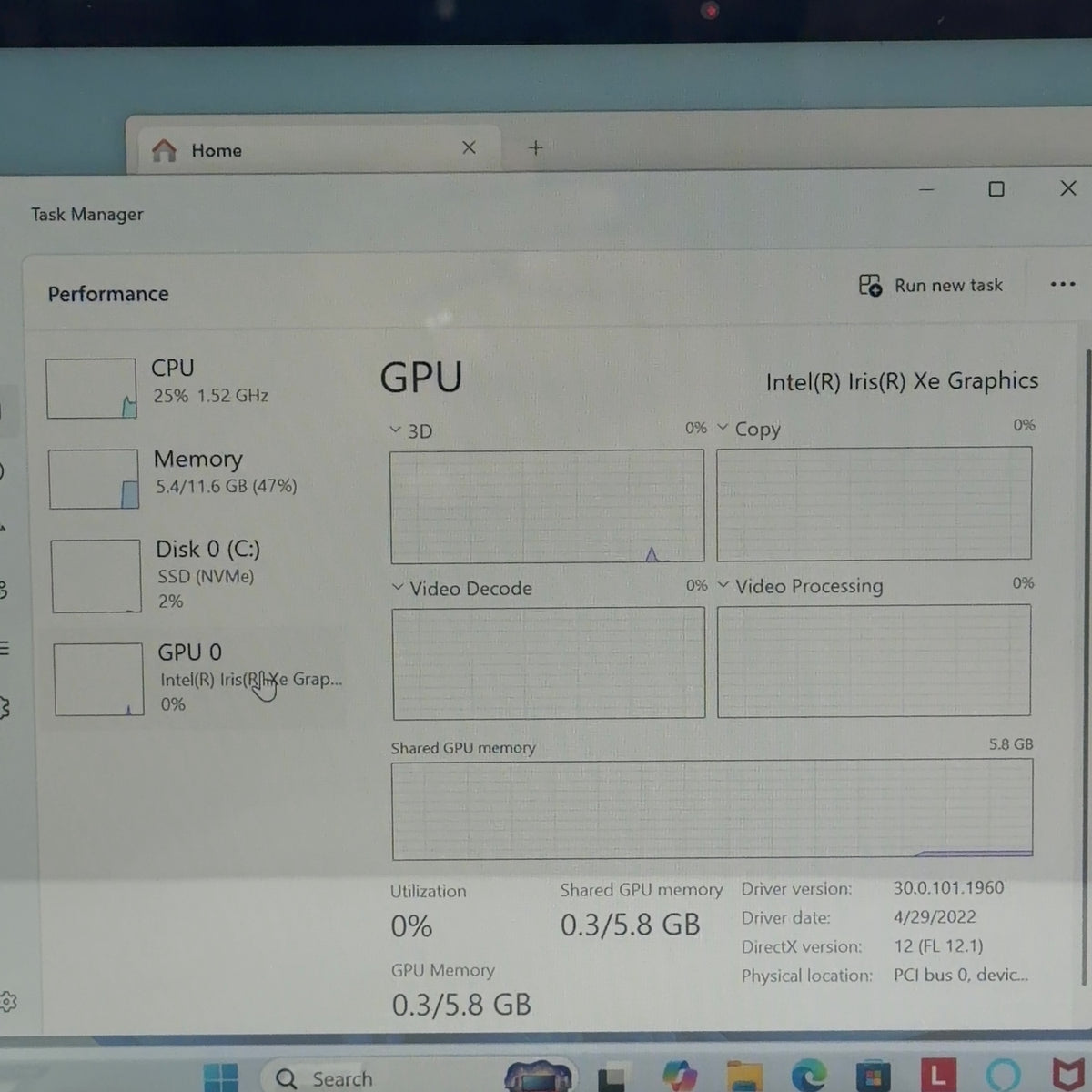Click the DirectX version value 12 (FL 12.1)

[x=938, y=945]
